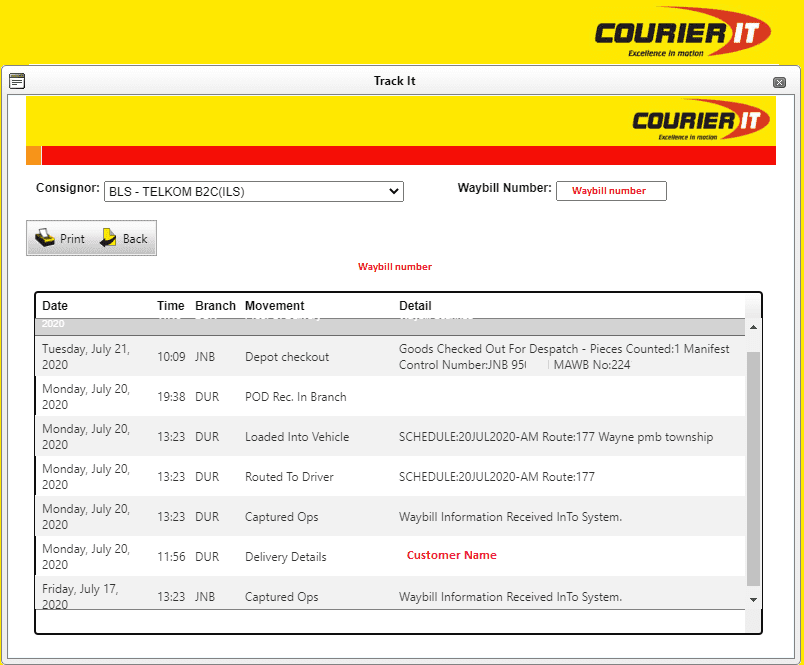This screenshot has height=665, width=804.
Task: Click the Movement column header
Action: pos(274,306)
